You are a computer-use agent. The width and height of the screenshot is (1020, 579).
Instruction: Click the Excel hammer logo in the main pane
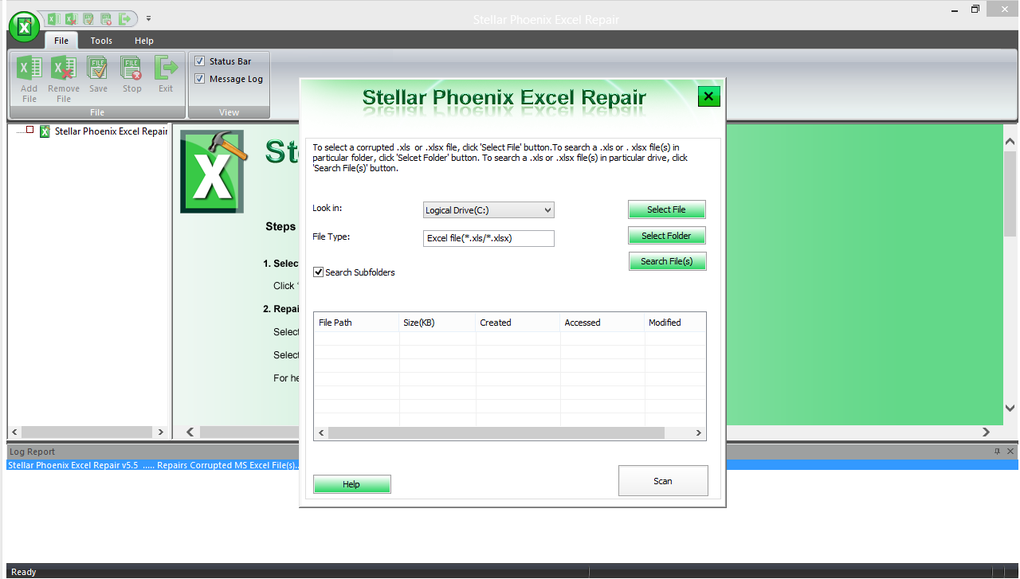click(213, 170)
